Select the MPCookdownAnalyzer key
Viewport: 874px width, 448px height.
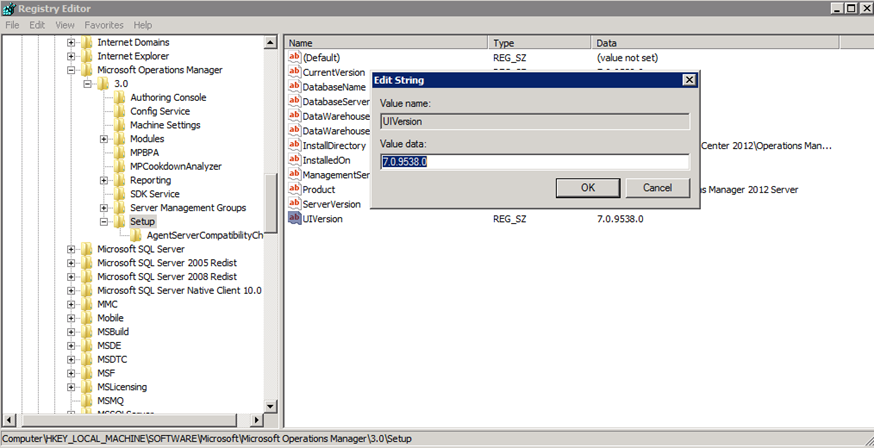pos(176,167)
